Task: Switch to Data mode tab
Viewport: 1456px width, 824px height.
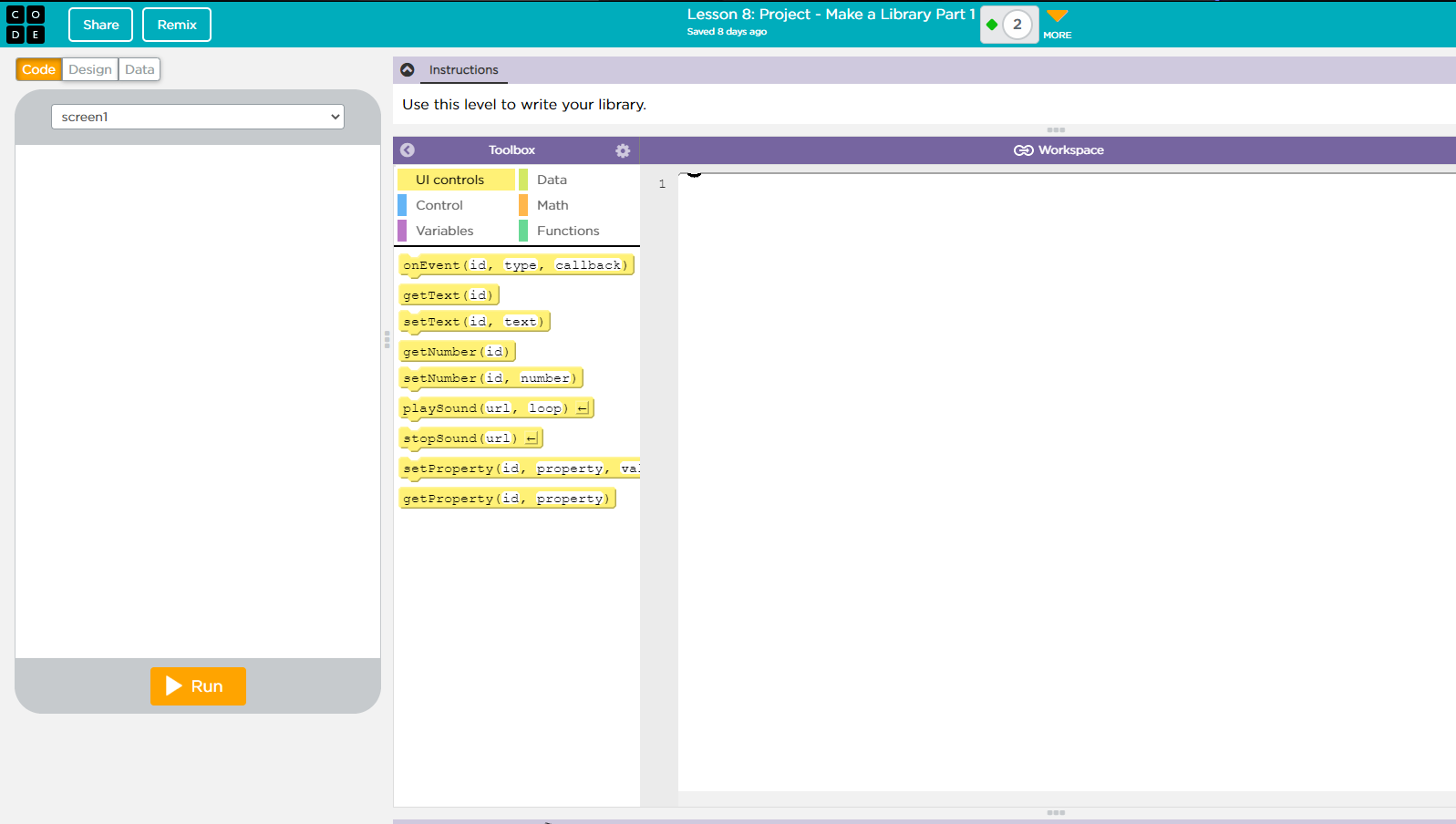Action: [x=139, y=69]
